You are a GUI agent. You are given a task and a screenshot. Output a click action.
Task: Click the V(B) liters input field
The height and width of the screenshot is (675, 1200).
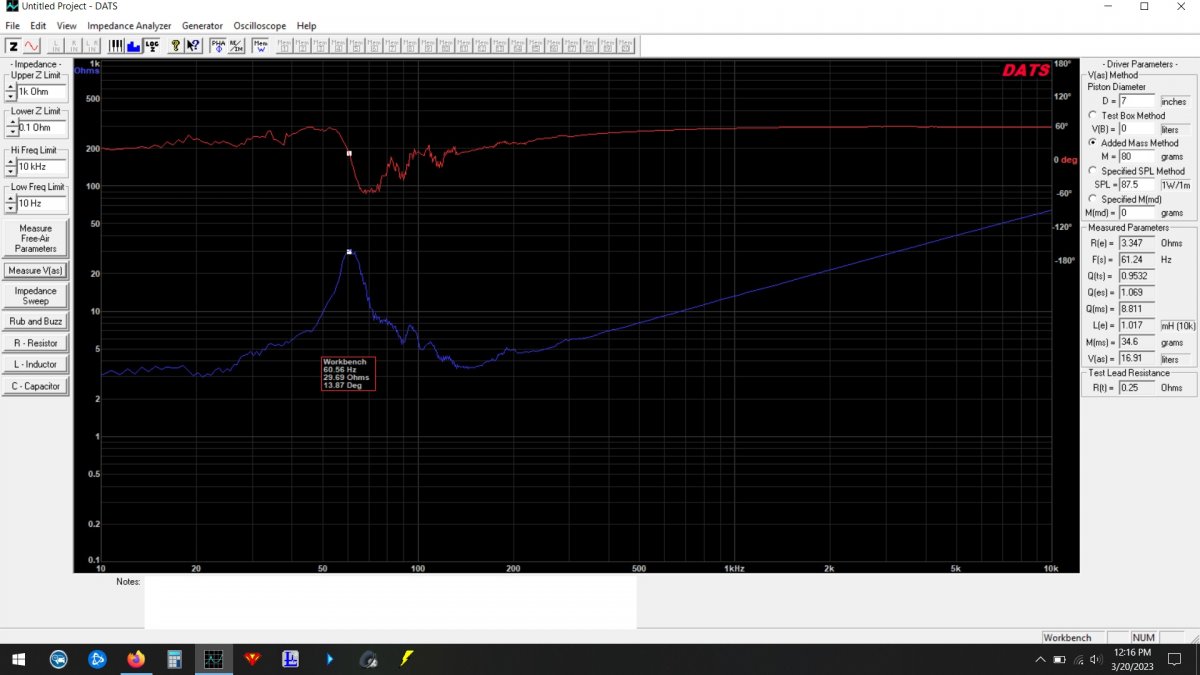(1137, 129)
